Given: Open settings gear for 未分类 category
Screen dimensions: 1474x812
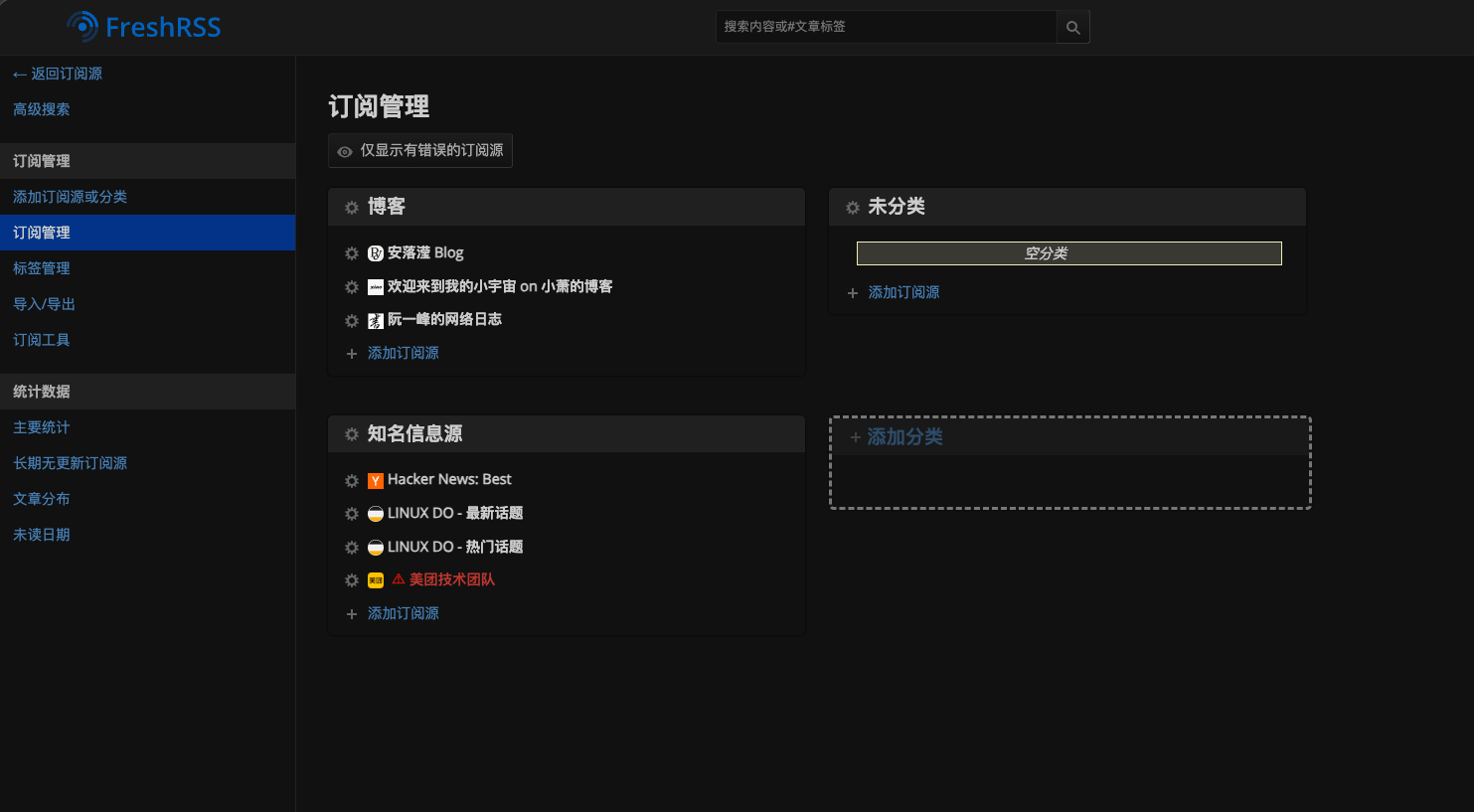Looking at the screenshot, I should [853, 207].
